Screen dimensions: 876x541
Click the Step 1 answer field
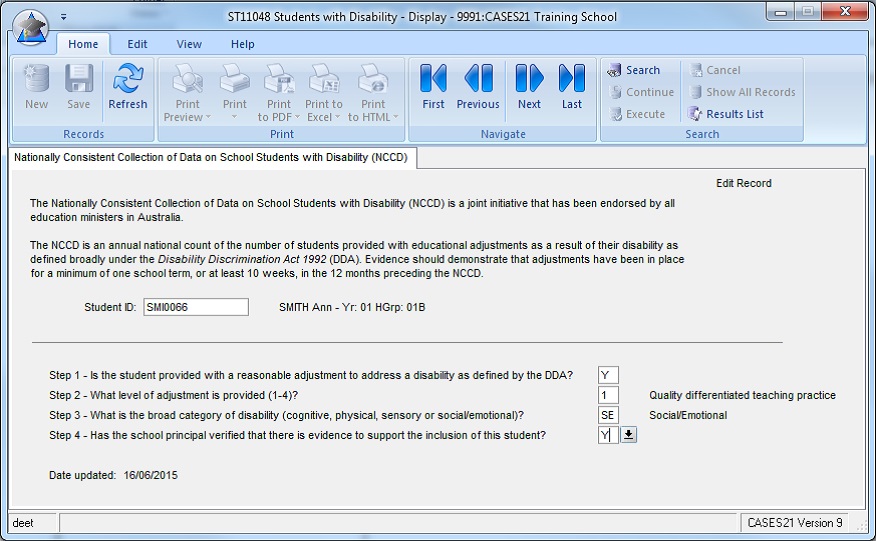pyautogui.click(x=608, y=375)
